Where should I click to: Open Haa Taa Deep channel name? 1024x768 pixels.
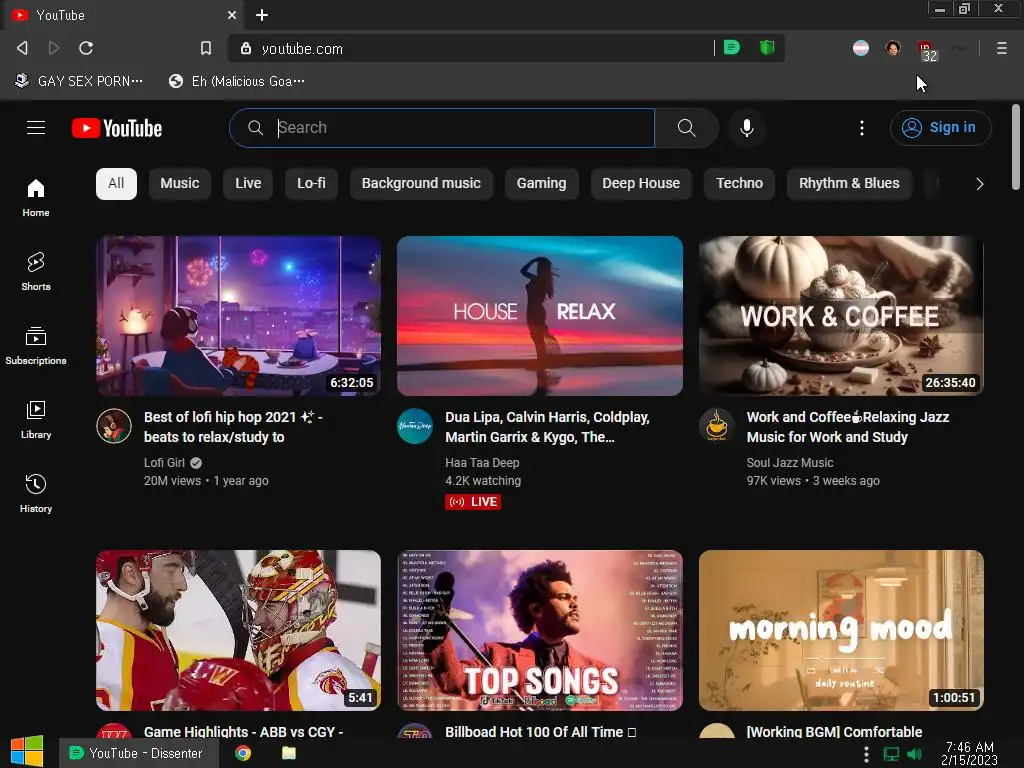(482, 462)
